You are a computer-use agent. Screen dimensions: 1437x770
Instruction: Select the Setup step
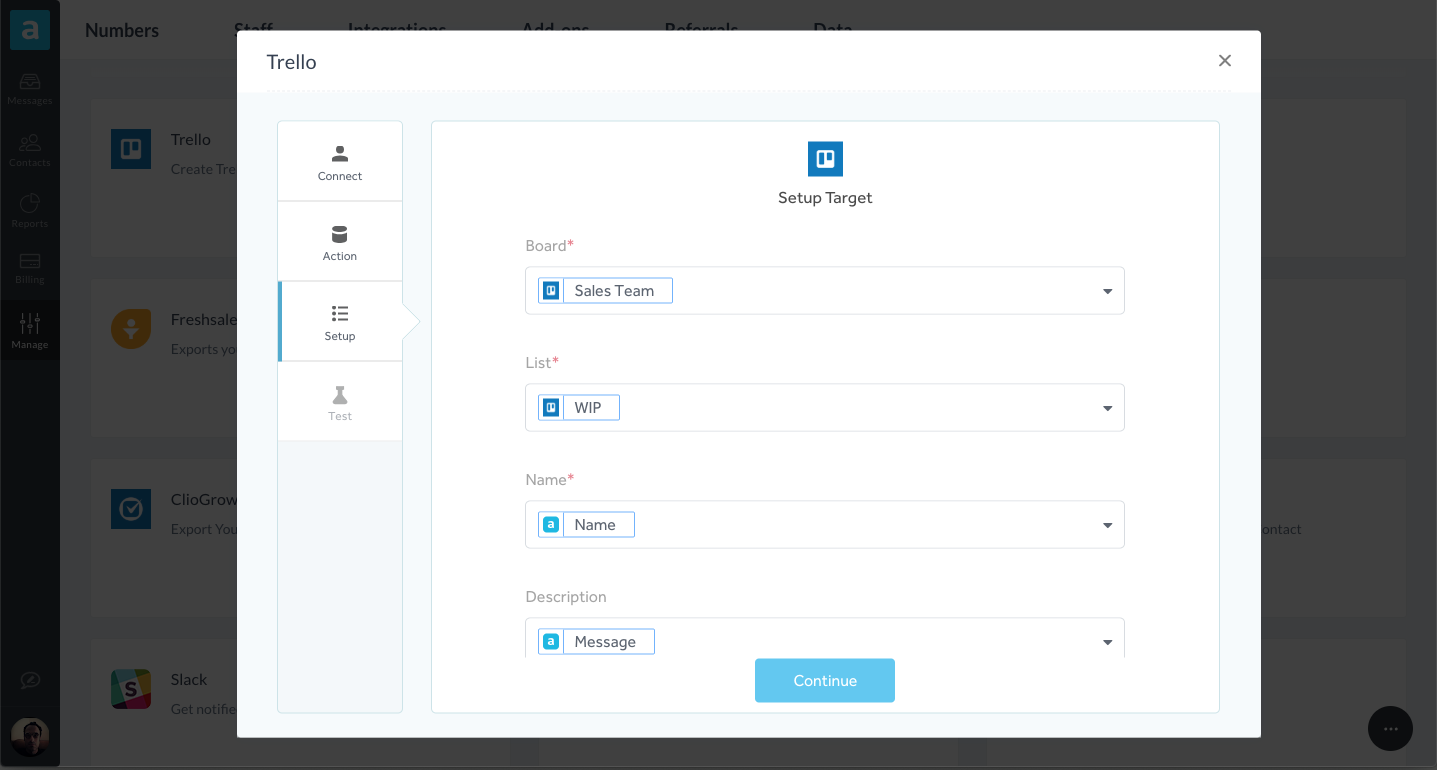(x=340, y=322)
